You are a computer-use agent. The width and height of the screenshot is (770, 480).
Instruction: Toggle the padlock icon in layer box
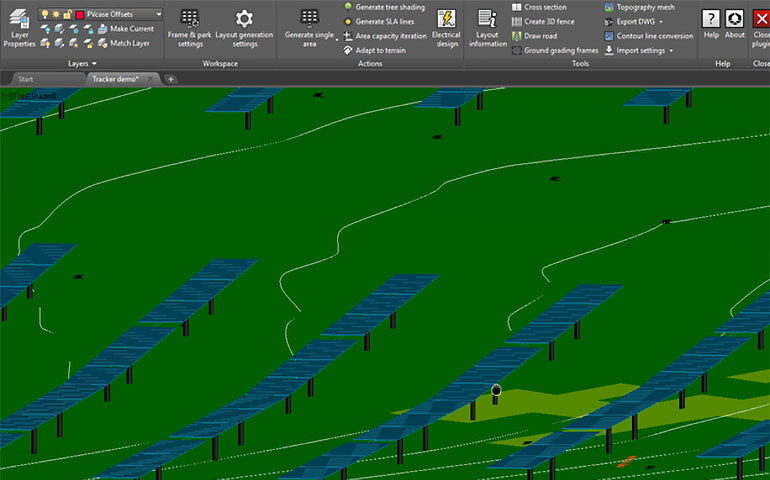[67, 14]
